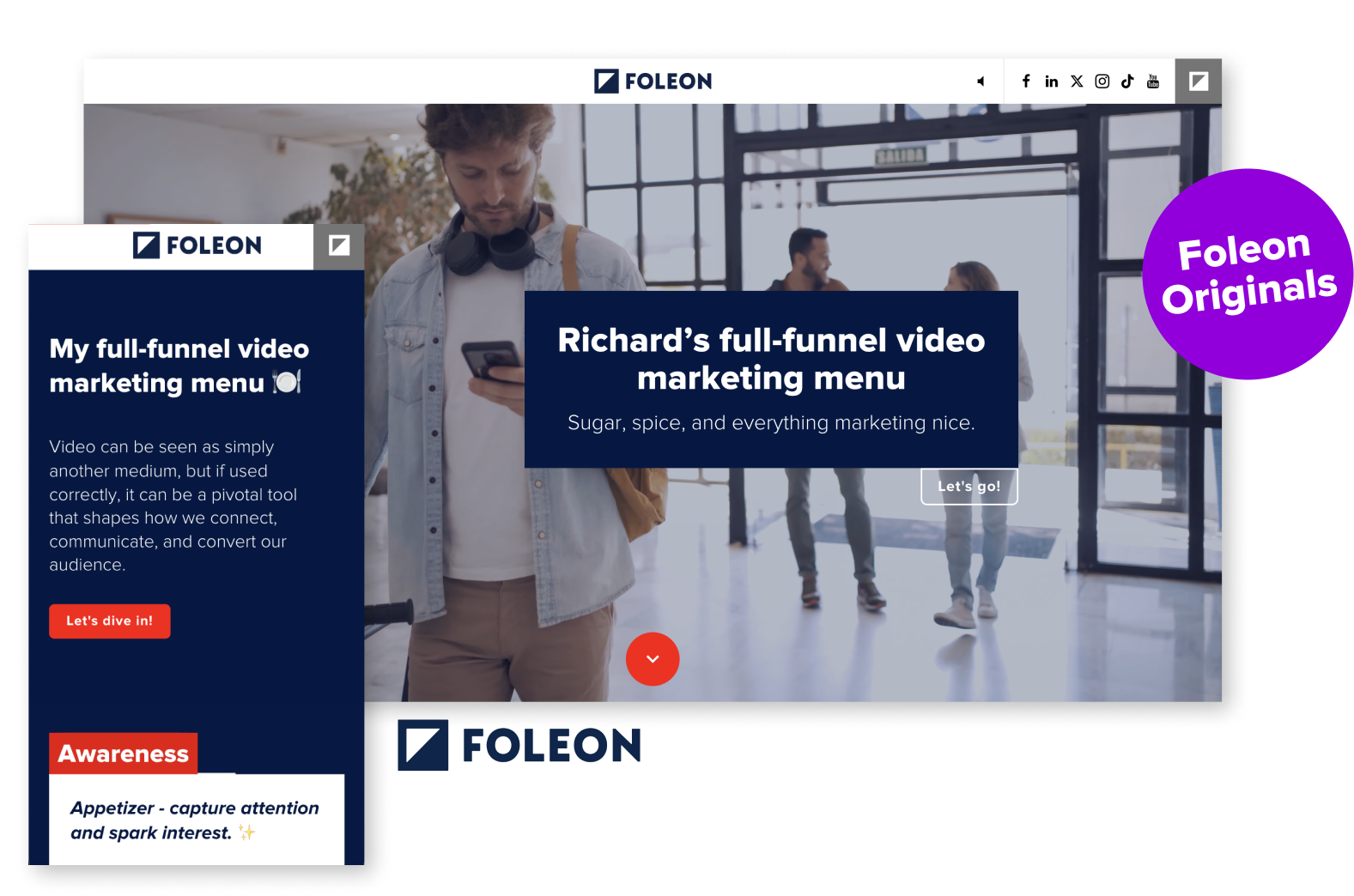Open the Appetizer capture attention card
1354x896 pixels.
tap(197, 820)
